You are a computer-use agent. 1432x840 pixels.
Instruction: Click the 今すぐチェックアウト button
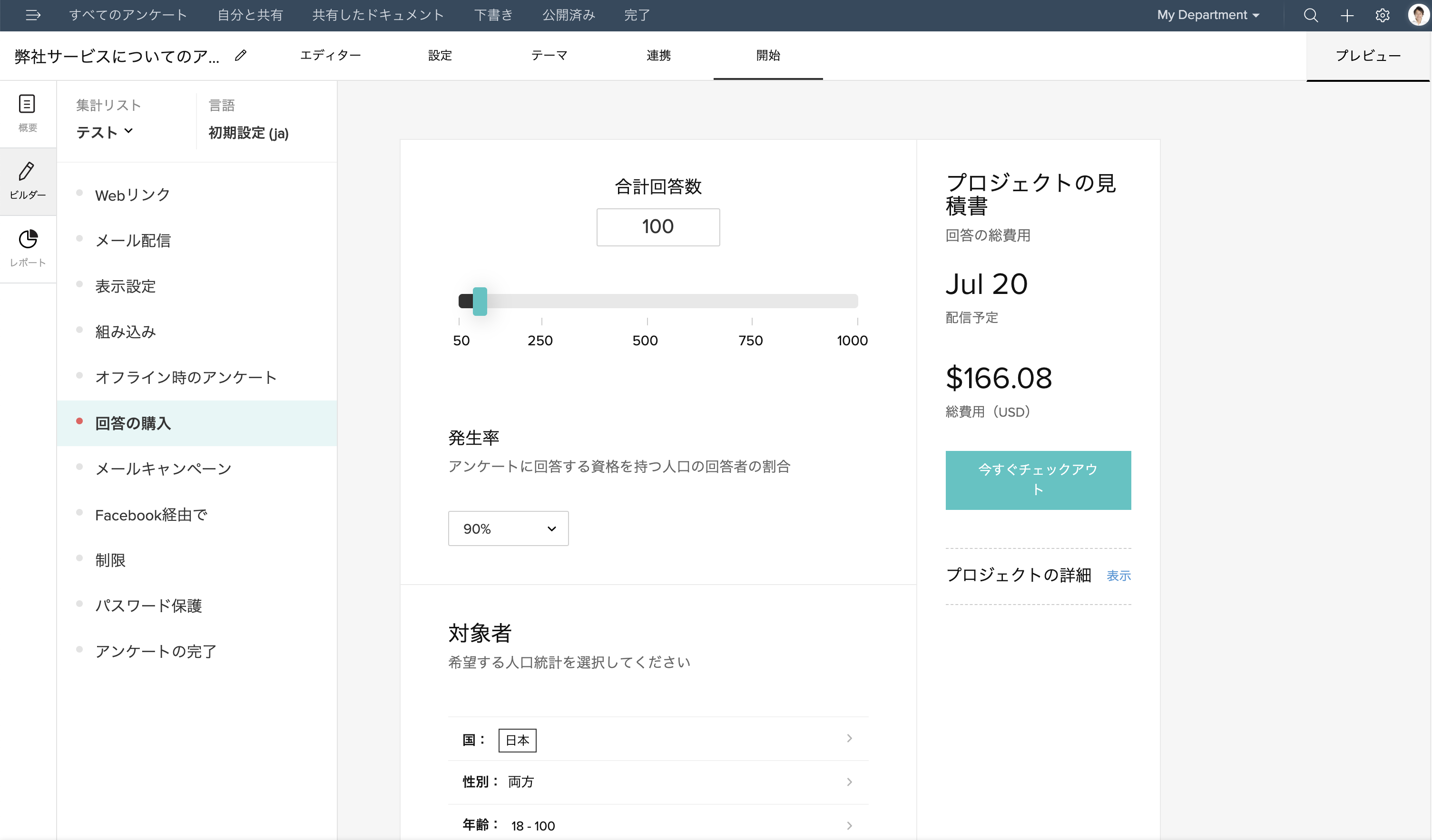[1038, 480]
